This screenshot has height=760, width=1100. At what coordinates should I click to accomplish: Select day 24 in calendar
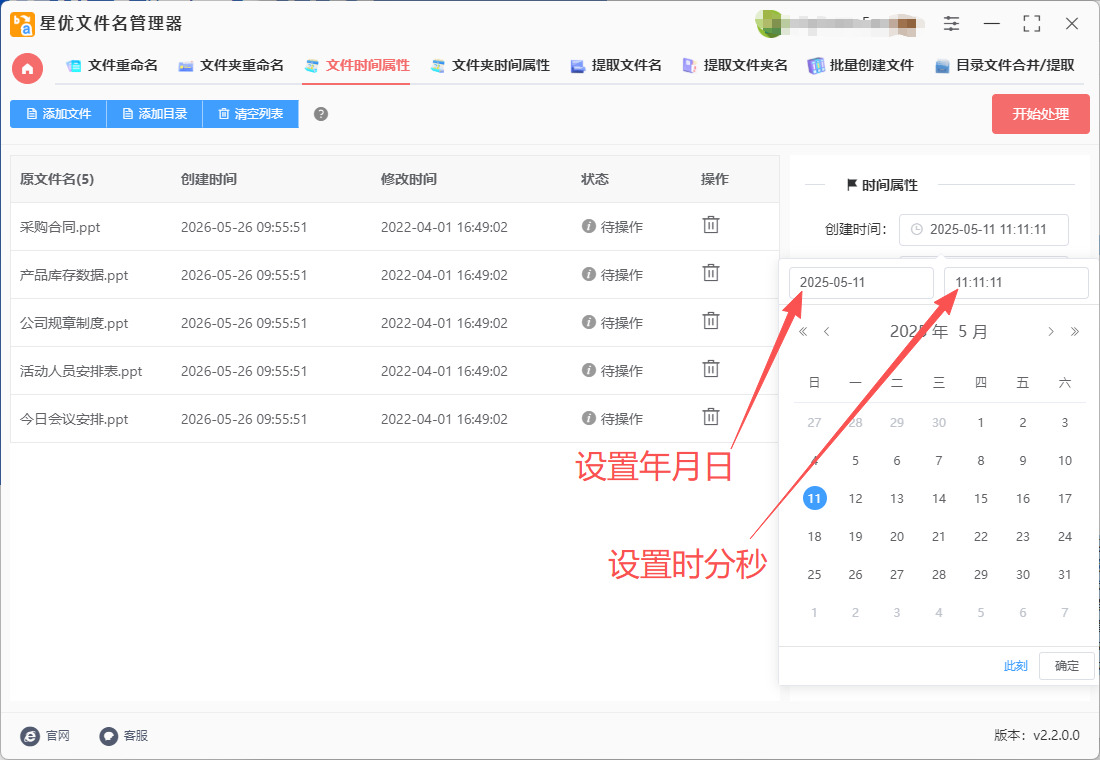1065,536
